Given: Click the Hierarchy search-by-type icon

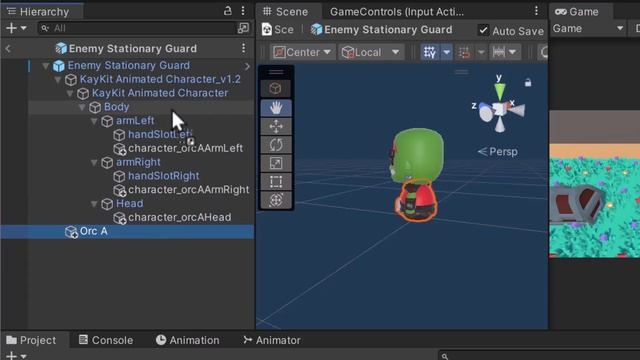Looking at the screenshot, I should [x=243, y=28].
